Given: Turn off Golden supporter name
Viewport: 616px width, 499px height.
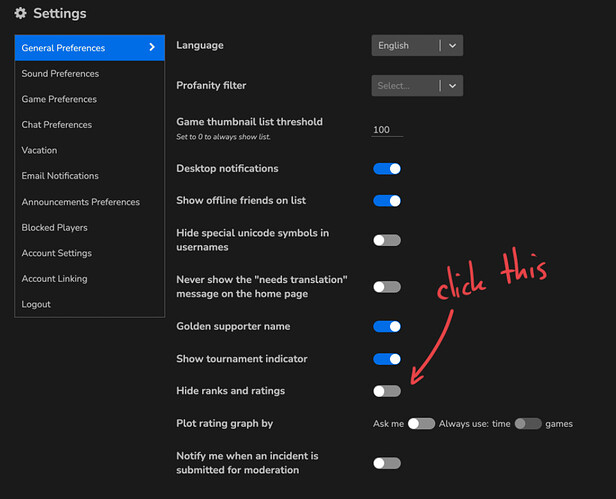Looking at the screenshot, I should (x=387, y=326).
